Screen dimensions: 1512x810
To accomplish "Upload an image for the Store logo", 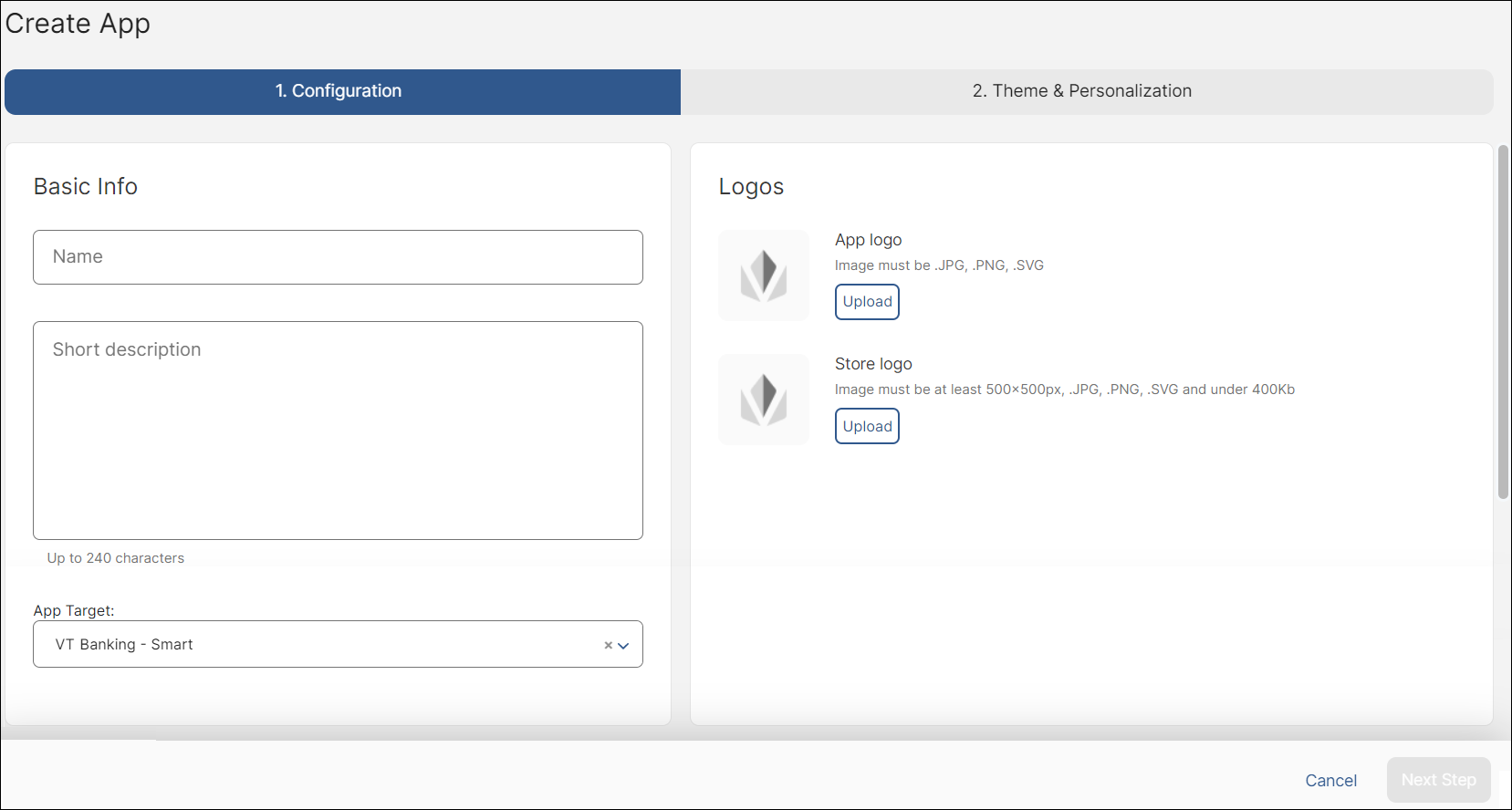I will [x=866, y=426].
